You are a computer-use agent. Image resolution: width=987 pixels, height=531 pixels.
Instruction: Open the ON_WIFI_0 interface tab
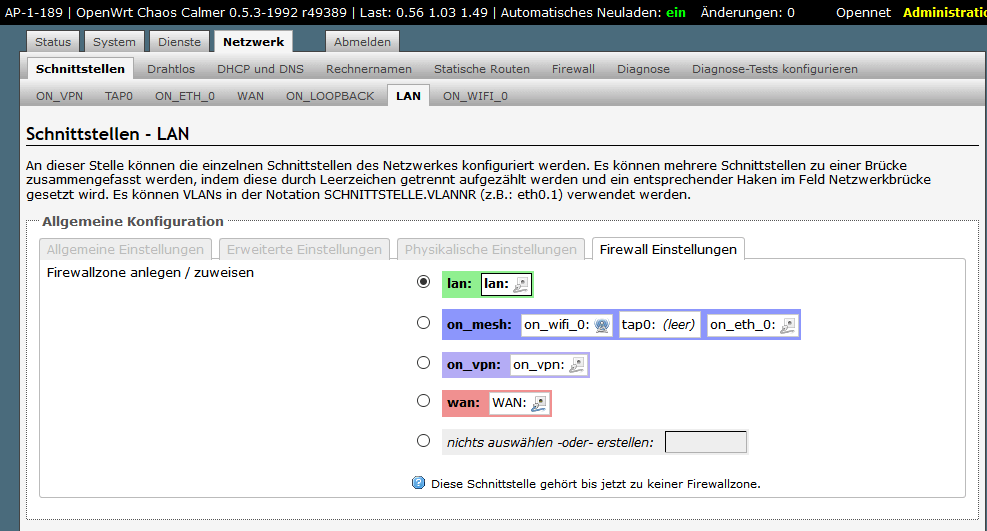(475, 96)
